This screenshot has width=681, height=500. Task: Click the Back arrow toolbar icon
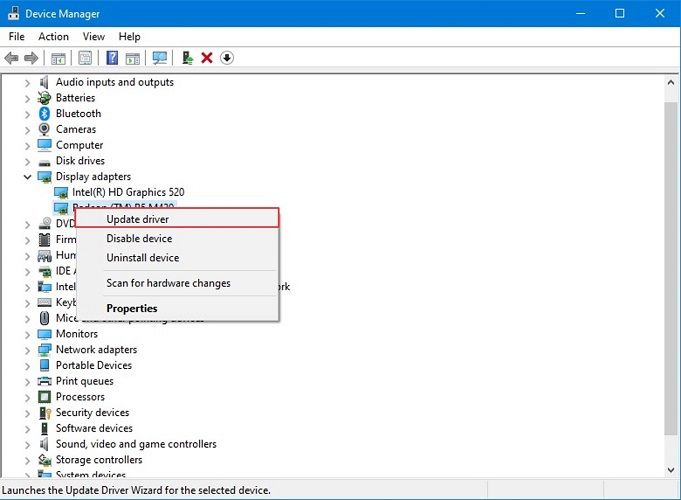click(x=11, y=58)
